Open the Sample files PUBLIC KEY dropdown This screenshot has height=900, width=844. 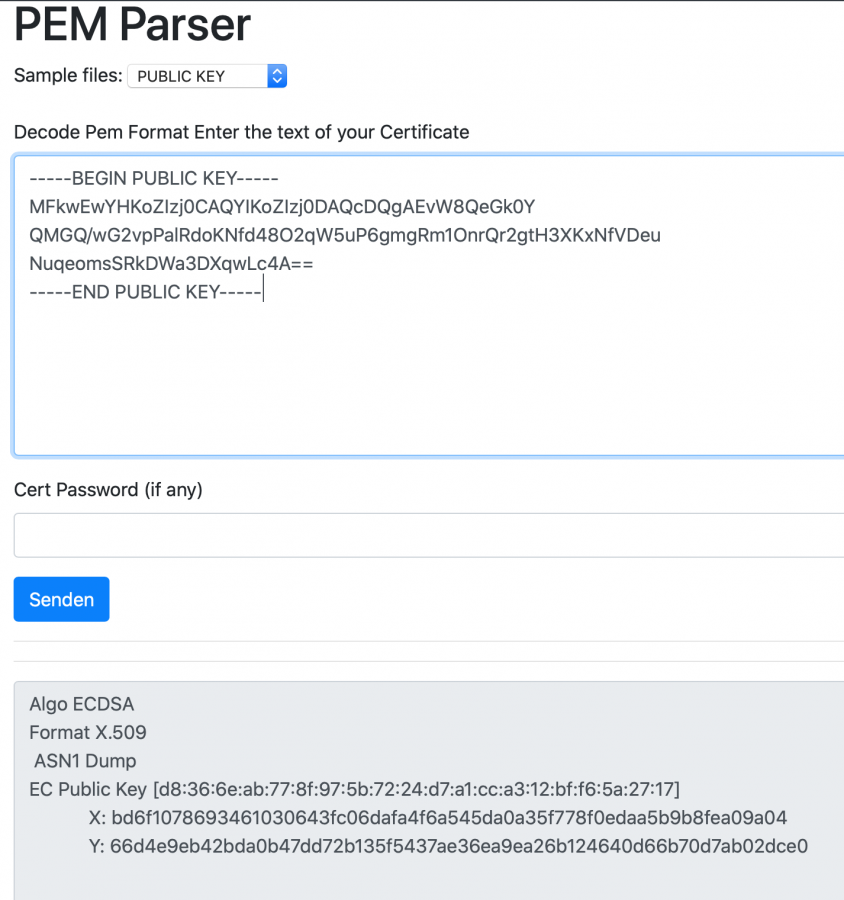207,76
